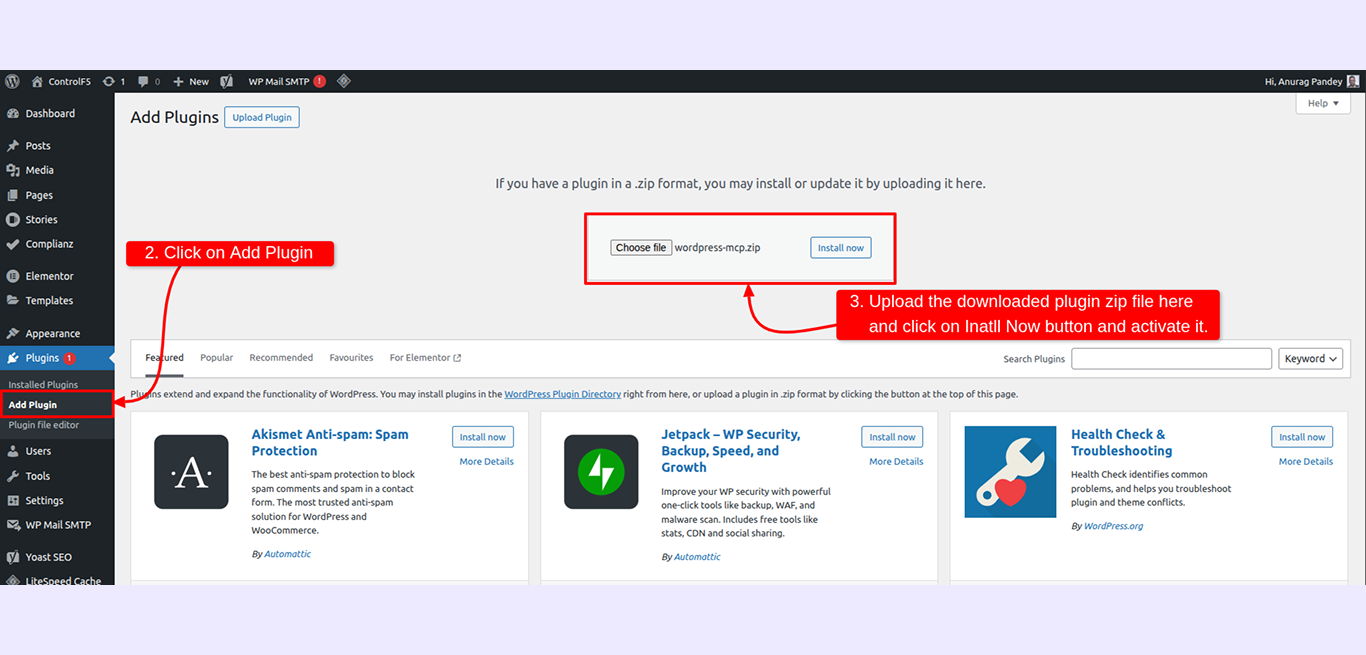Click the Settings icon in sidebar
Image resolution: width=1366 pixels, height=655 pixels.
point(13,500)
